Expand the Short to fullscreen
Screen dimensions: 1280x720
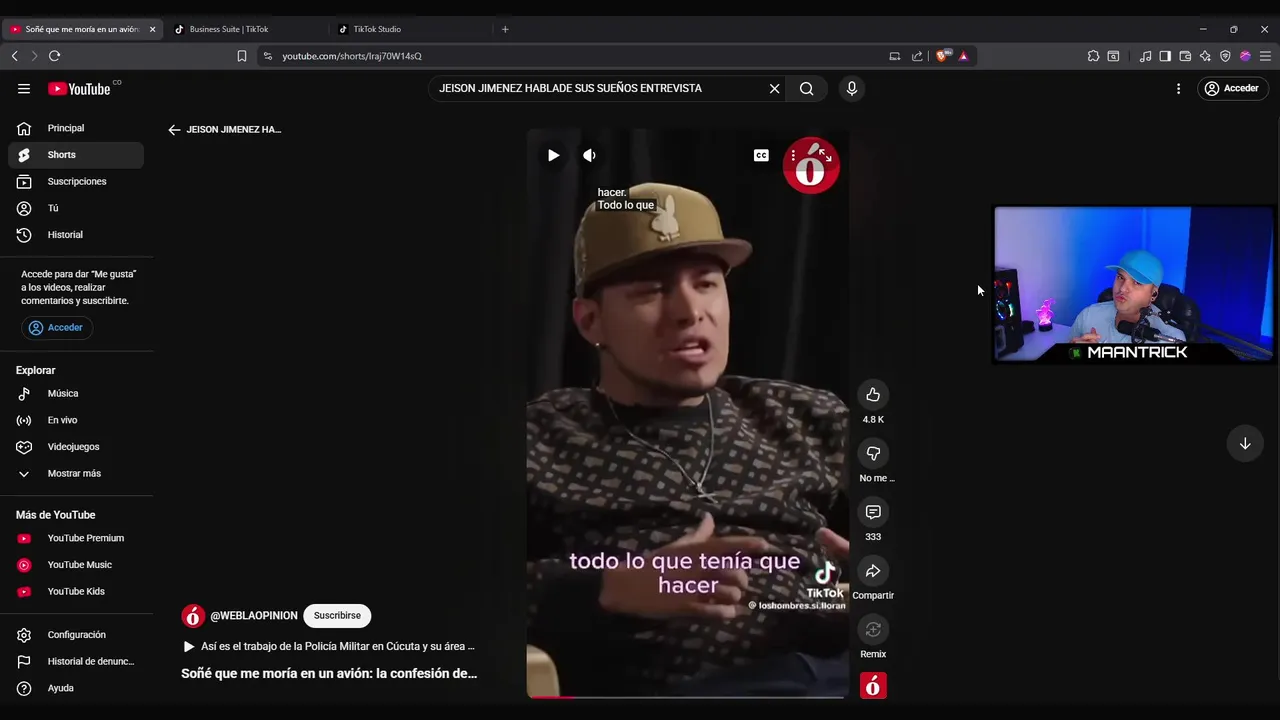point(825,155)
